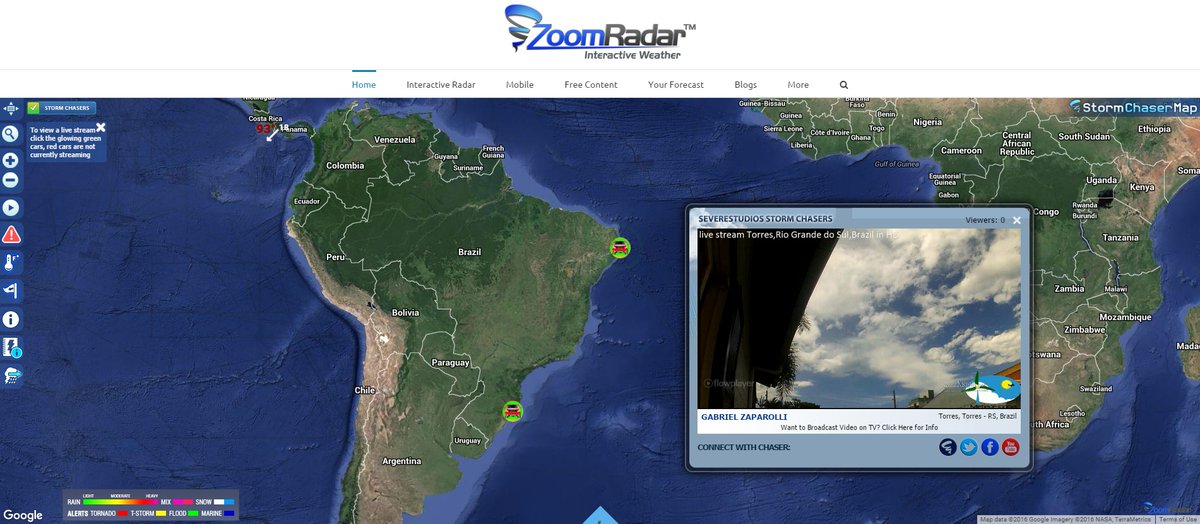Click the search magnifier in navigation bar
The height and width of the screenshot is (524, 1200).
844,85
